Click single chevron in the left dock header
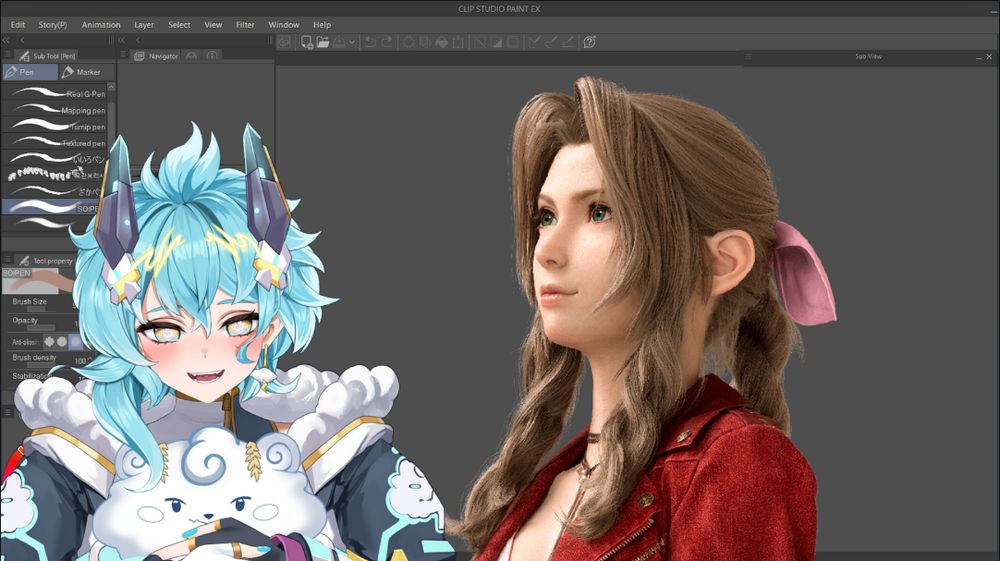This screenshot has width=1000, height=561. click(22, 40)
